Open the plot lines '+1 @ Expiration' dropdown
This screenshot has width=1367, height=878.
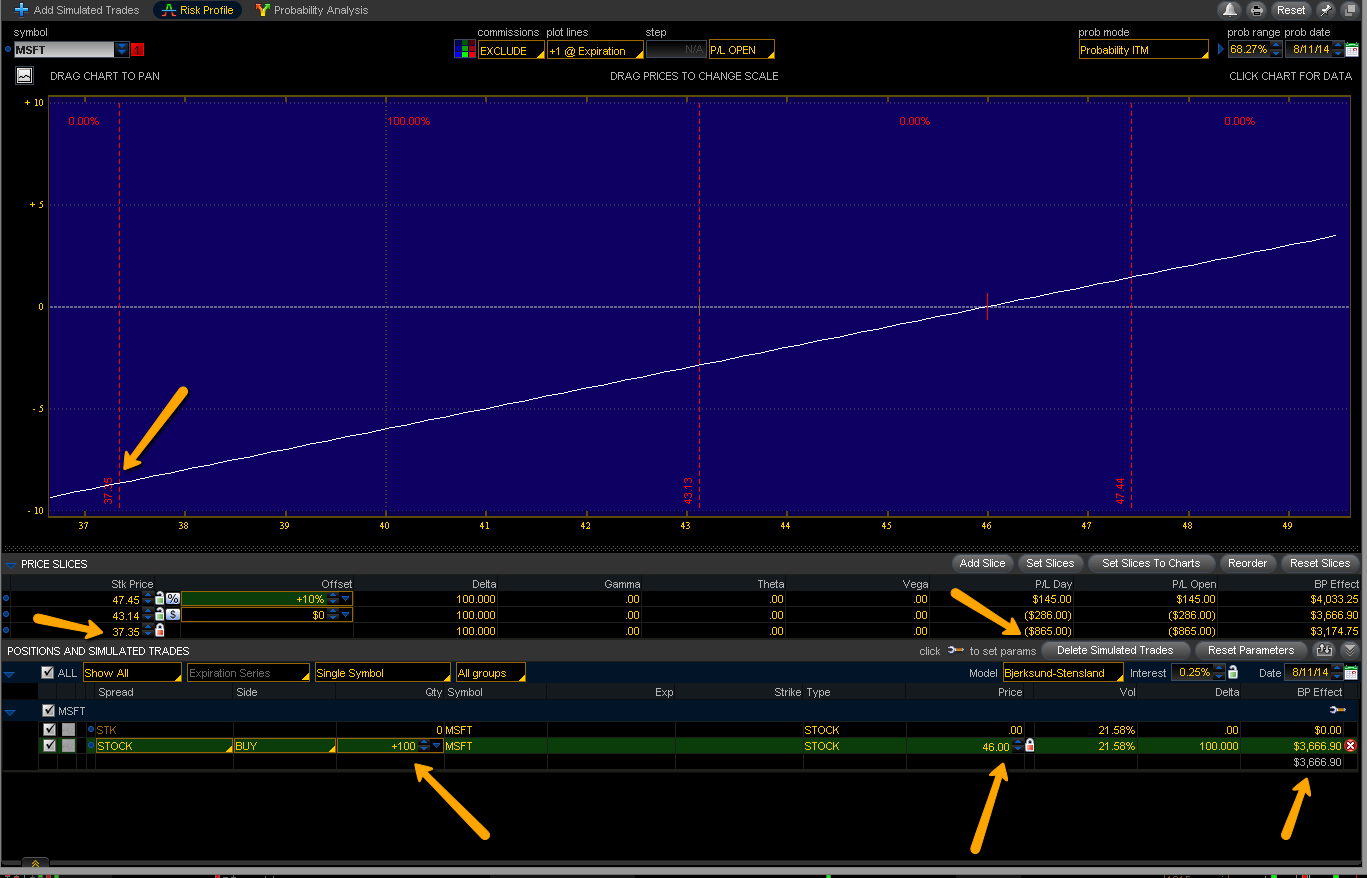pos(594,51)
